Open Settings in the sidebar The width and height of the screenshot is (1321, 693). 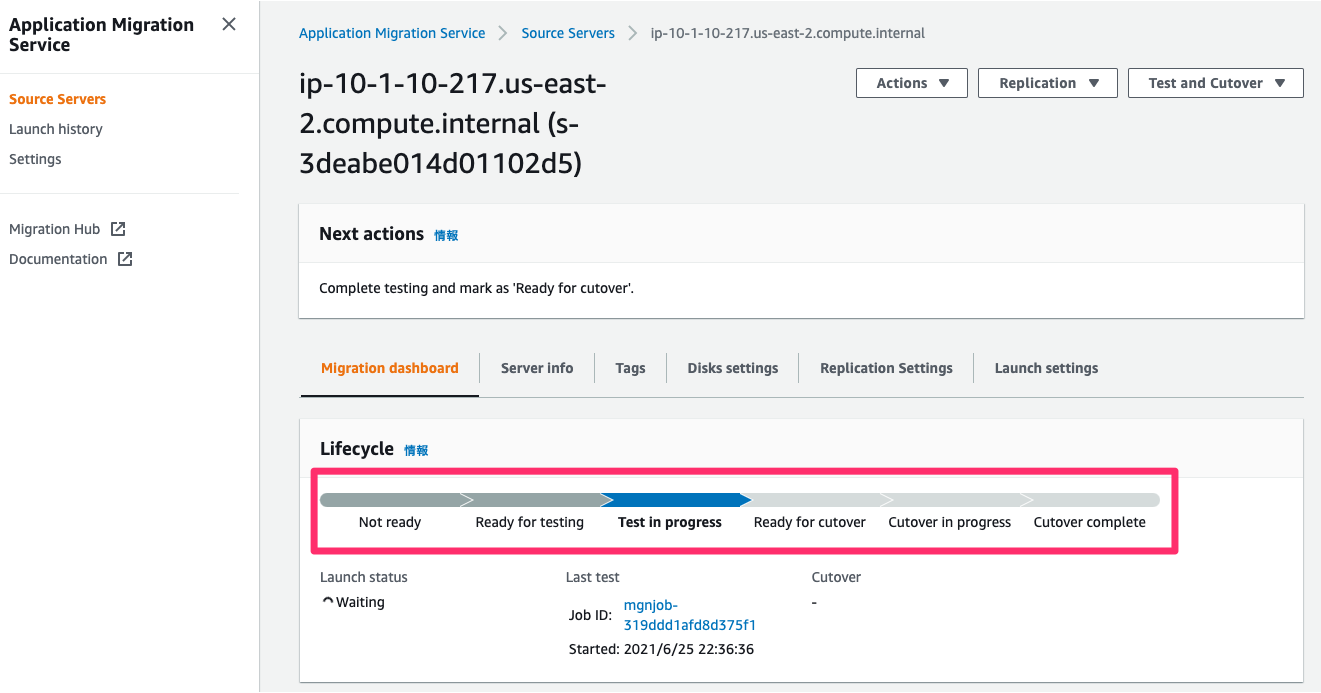click(35, 159)
